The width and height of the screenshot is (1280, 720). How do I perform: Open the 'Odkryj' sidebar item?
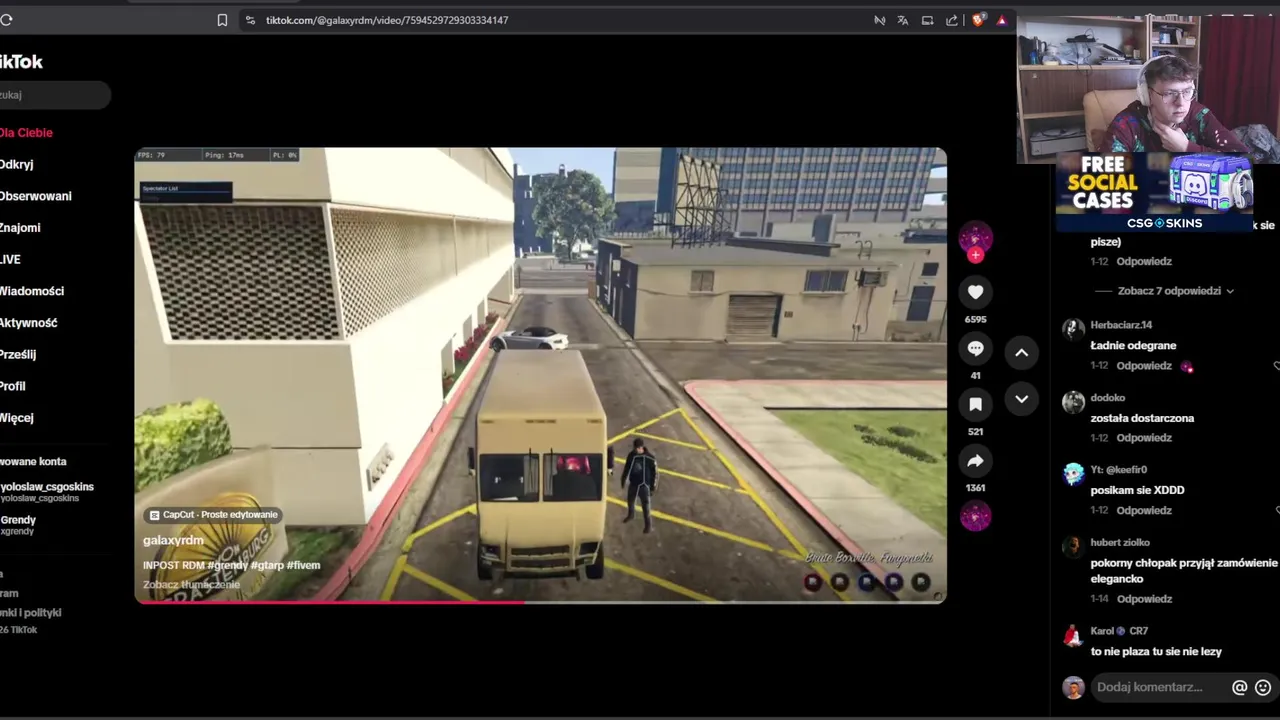click(x=17, y=164)
